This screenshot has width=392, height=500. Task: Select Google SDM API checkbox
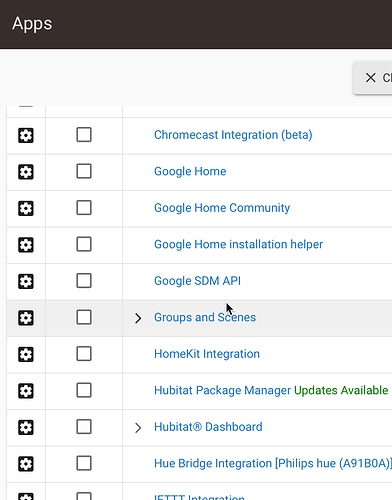click(x=84, y=281)
